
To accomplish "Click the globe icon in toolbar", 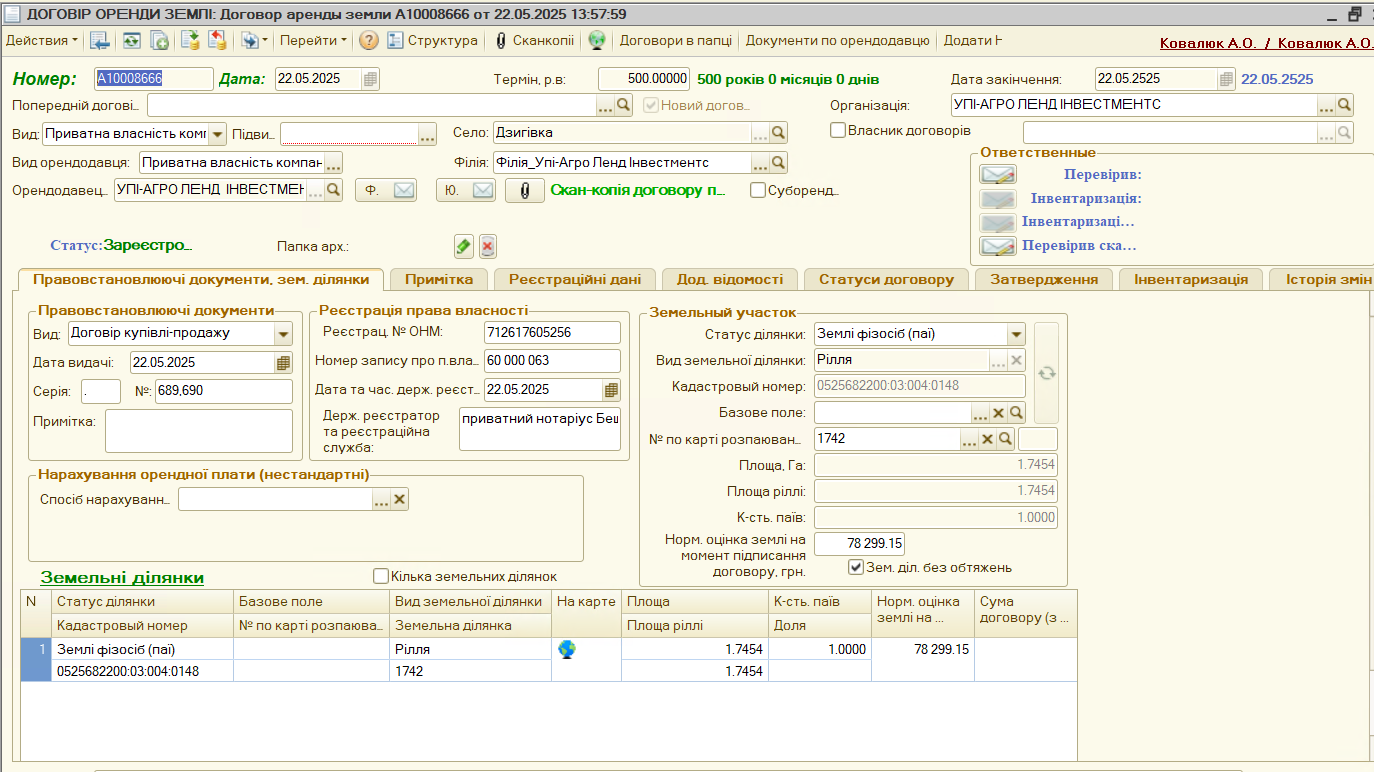I will (x=597, y=40).
